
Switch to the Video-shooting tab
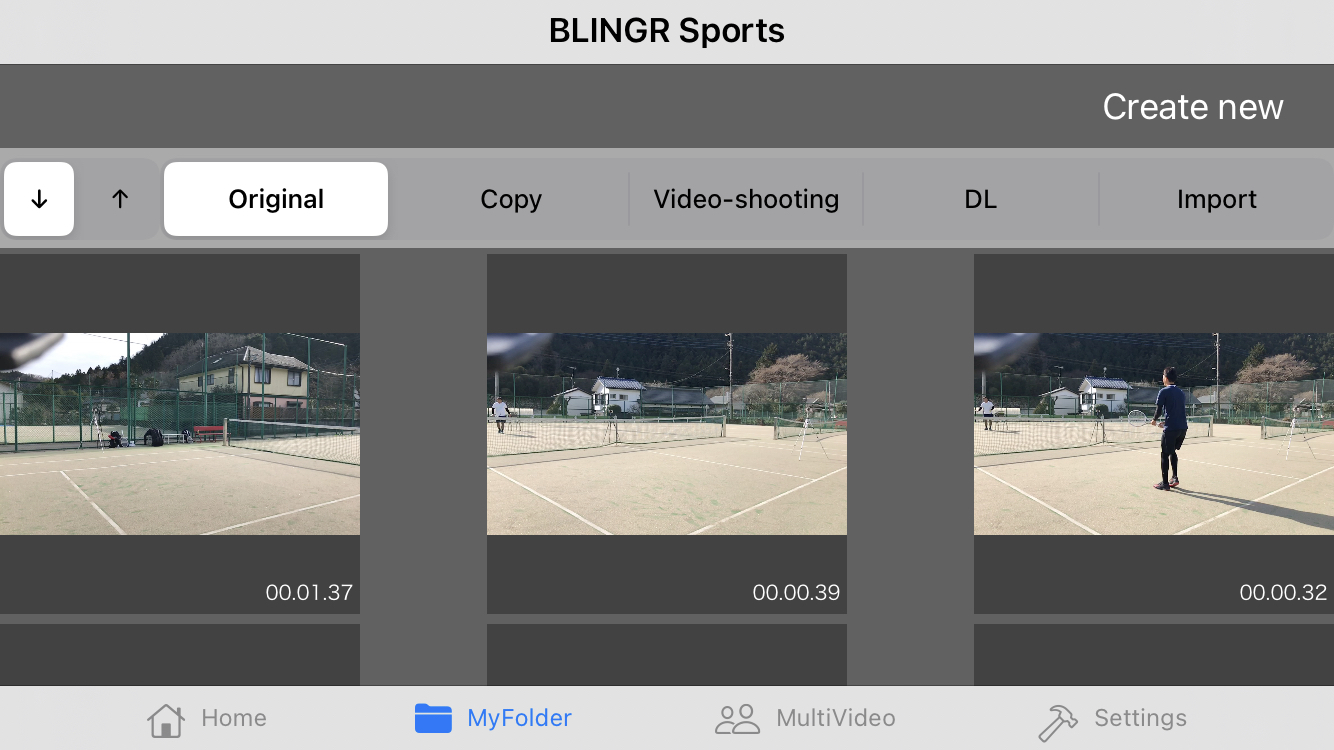click(746, 199)
